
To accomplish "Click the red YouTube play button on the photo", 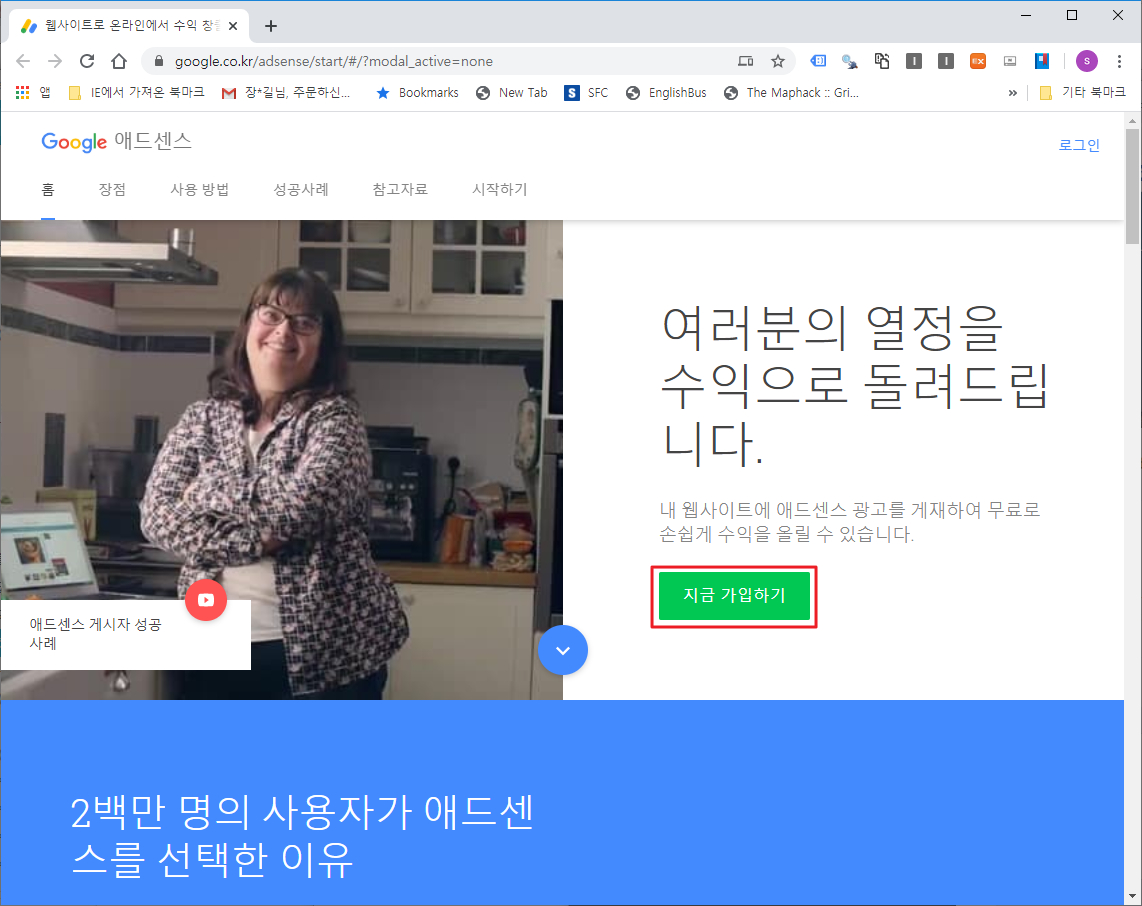I will click(206, 600).
